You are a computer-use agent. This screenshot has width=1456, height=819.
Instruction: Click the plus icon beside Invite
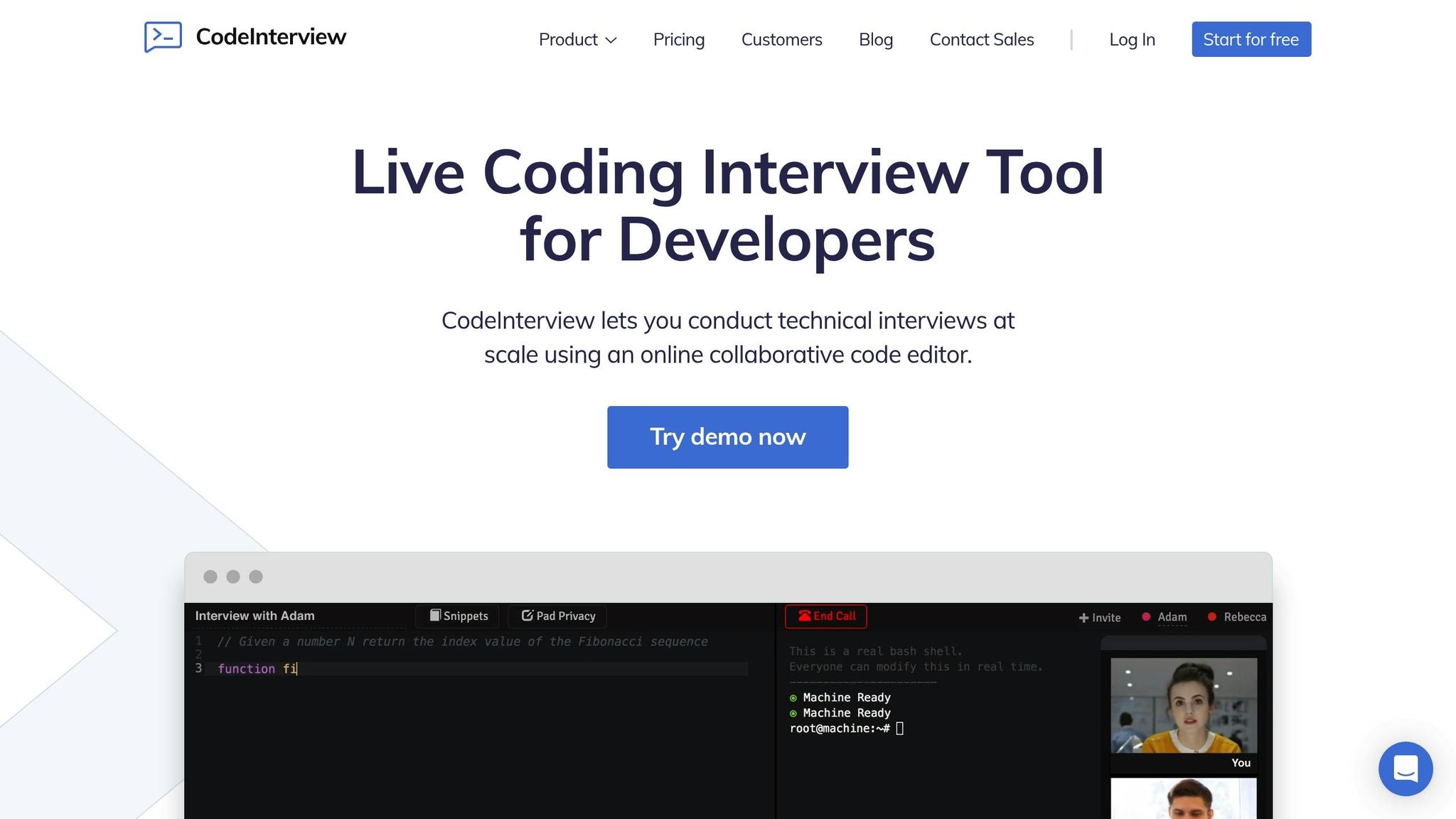coord(1083,617)
